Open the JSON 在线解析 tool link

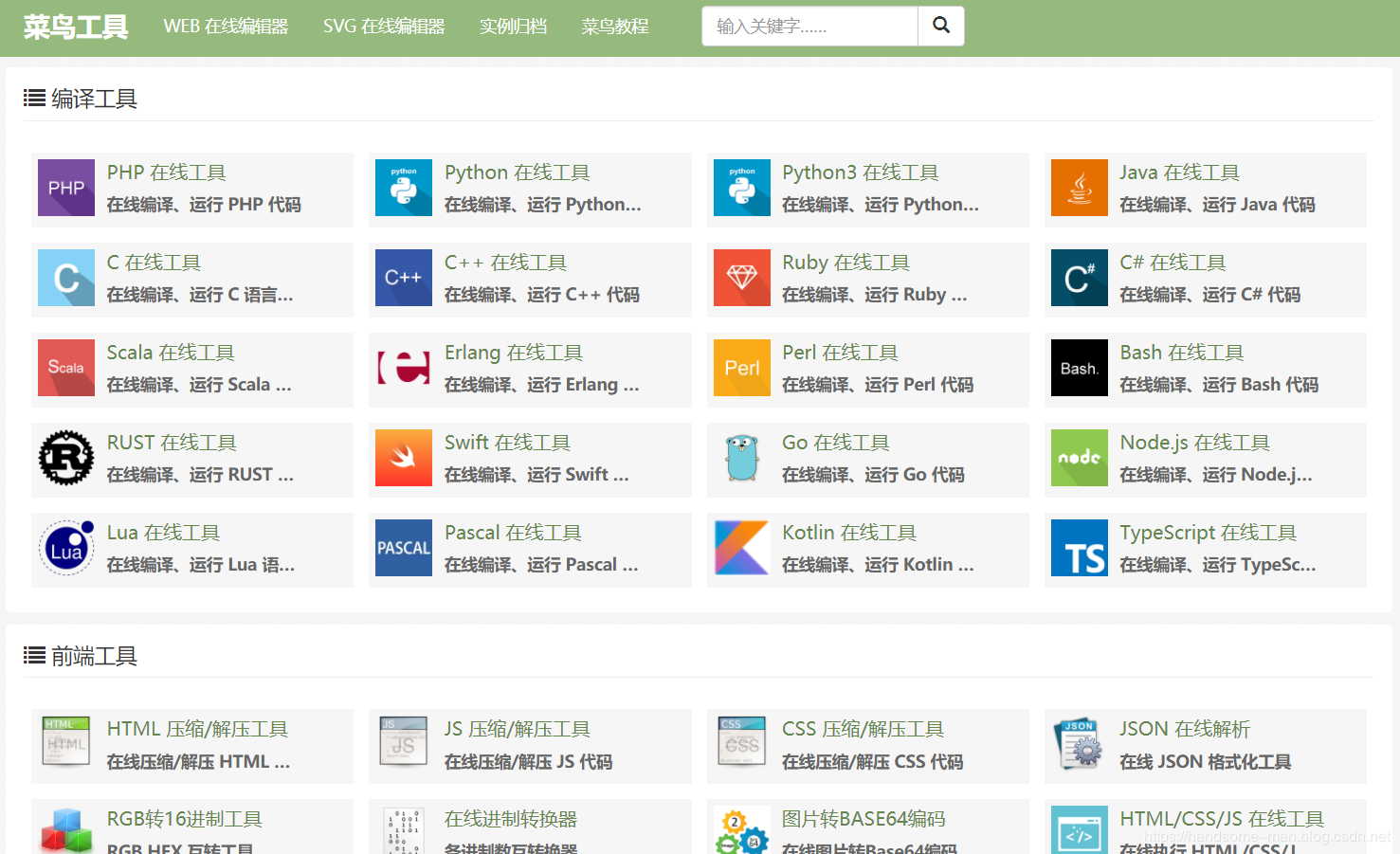(x=1185, y=729)
